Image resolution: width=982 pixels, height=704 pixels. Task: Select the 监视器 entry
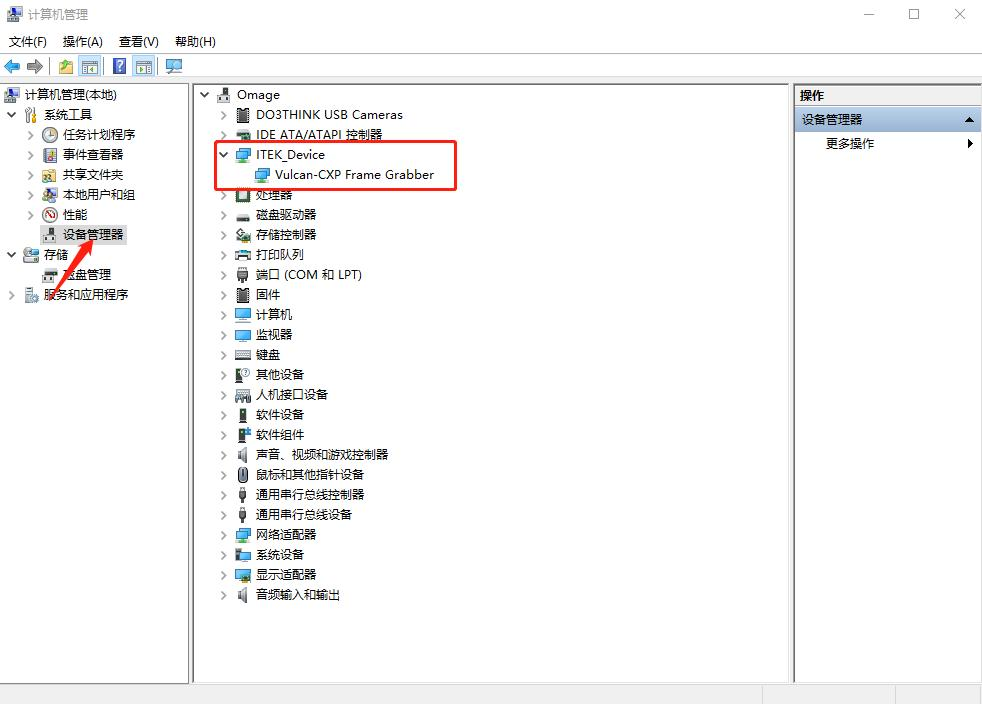(x=274, y=335)
